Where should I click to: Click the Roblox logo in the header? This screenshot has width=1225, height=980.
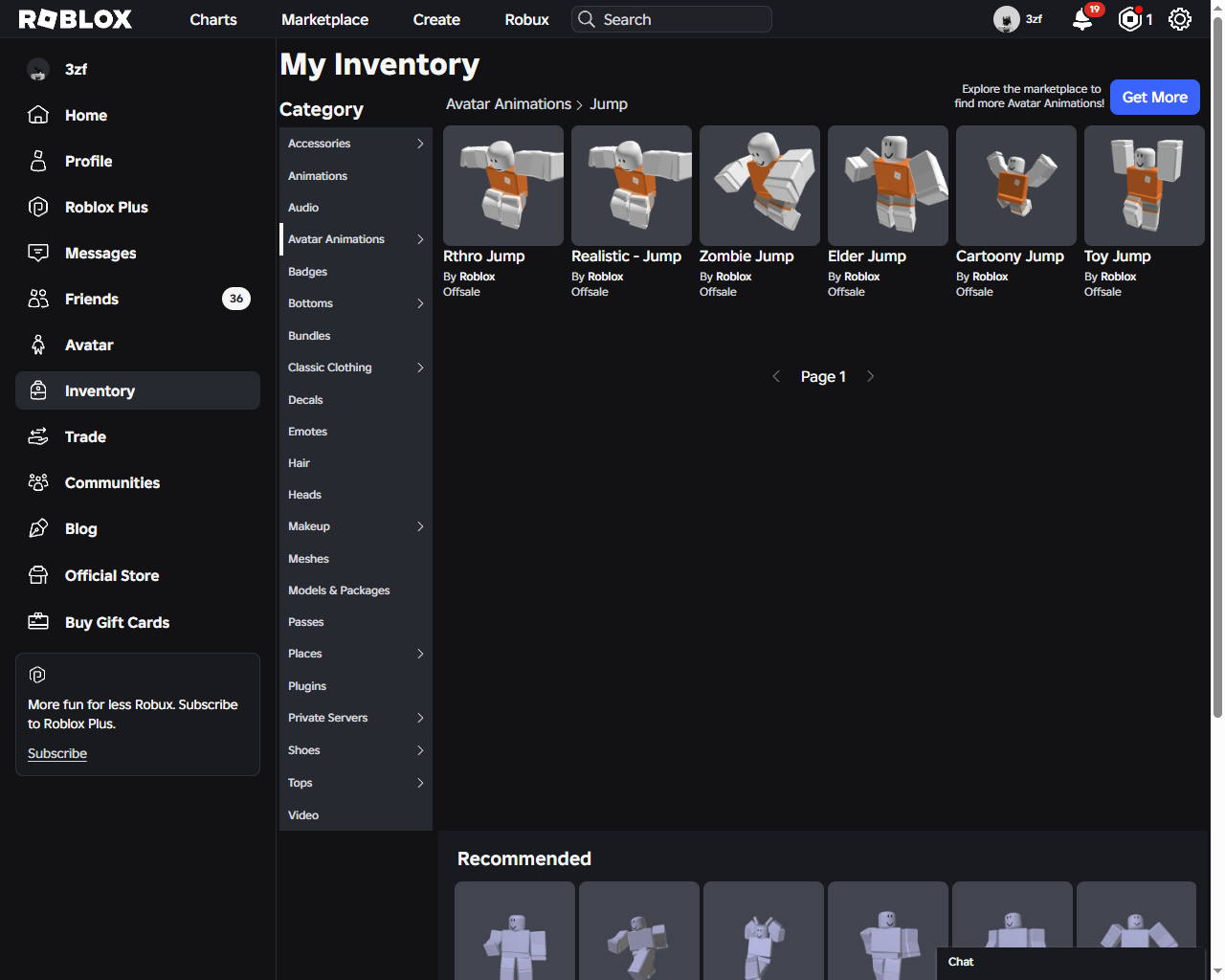[x=76, y=19]
